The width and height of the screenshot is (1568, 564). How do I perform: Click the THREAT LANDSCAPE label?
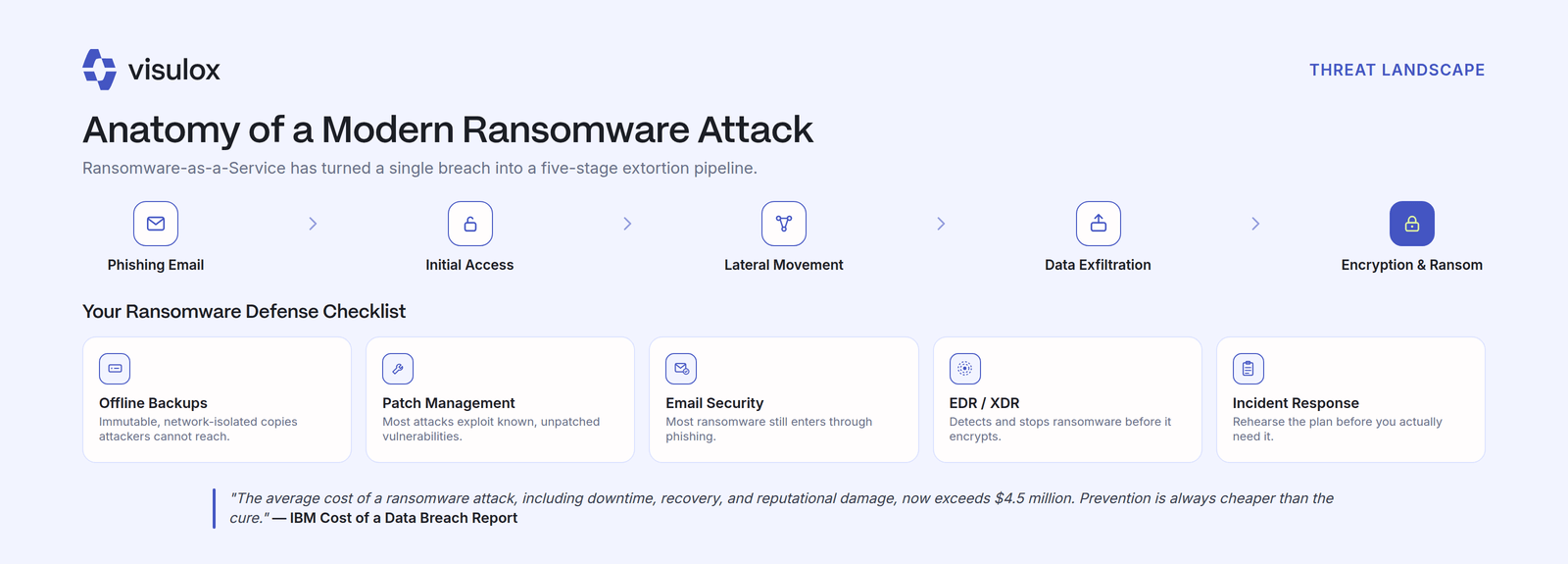pyautogui.click(x=1397, y=70)
